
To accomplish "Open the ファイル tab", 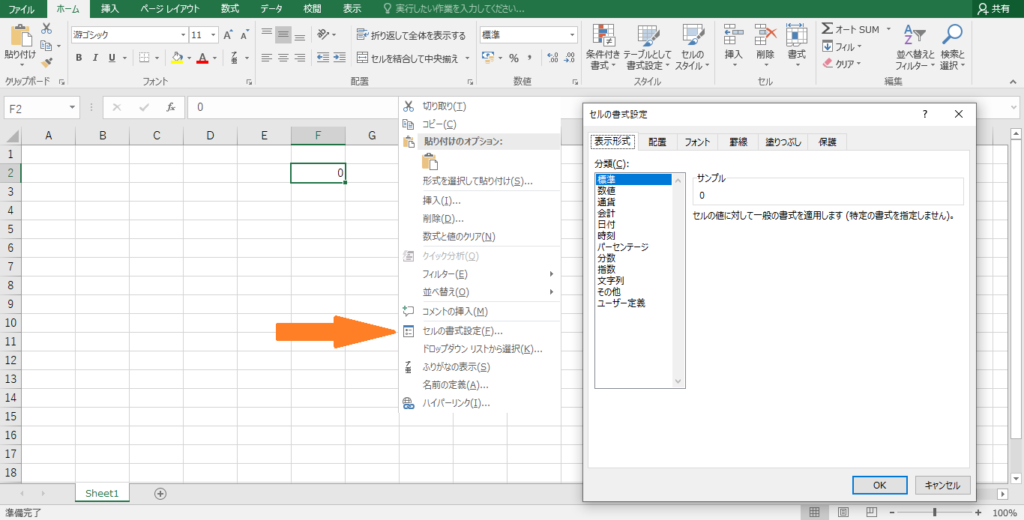I will [x=22, y=9].
